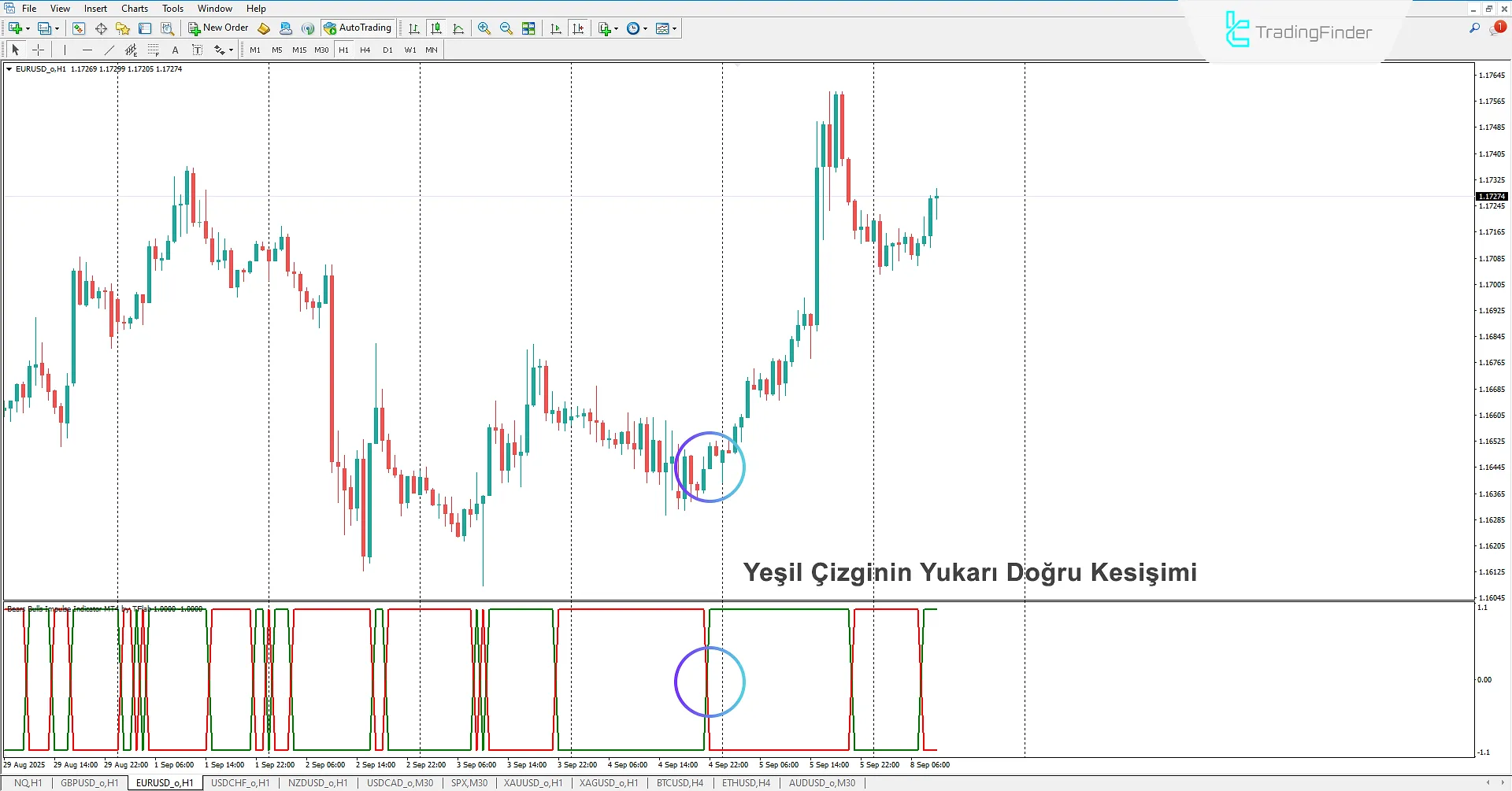Open the Navigator panel
The width and height of the screenshot is (1512, 791).
(x=122, y=28)
